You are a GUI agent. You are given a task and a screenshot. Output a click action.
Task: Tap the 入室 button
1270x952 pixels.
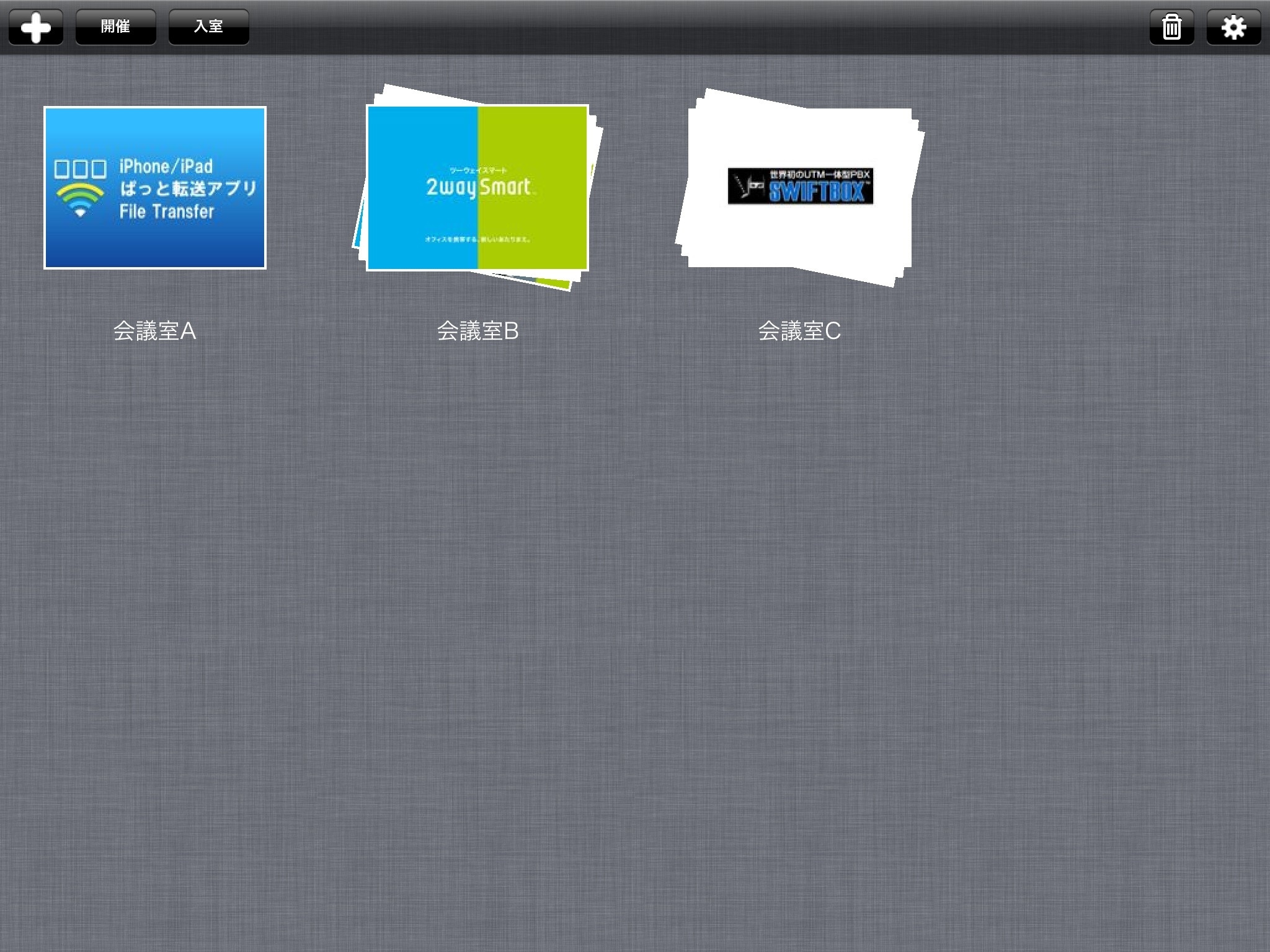click(x=209, y=27)
